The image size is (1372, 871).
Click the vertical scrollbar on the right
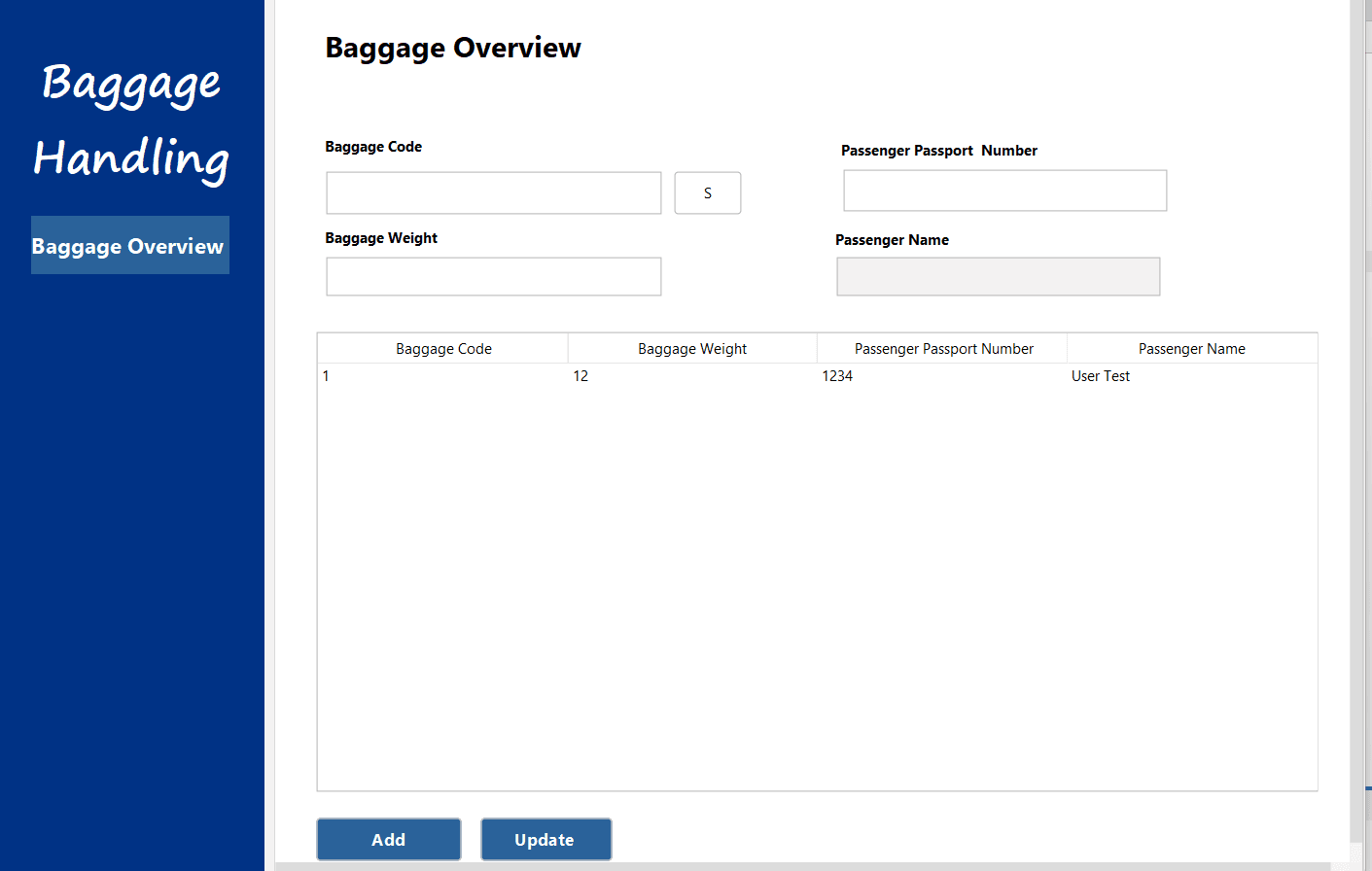coord(1365,389)
